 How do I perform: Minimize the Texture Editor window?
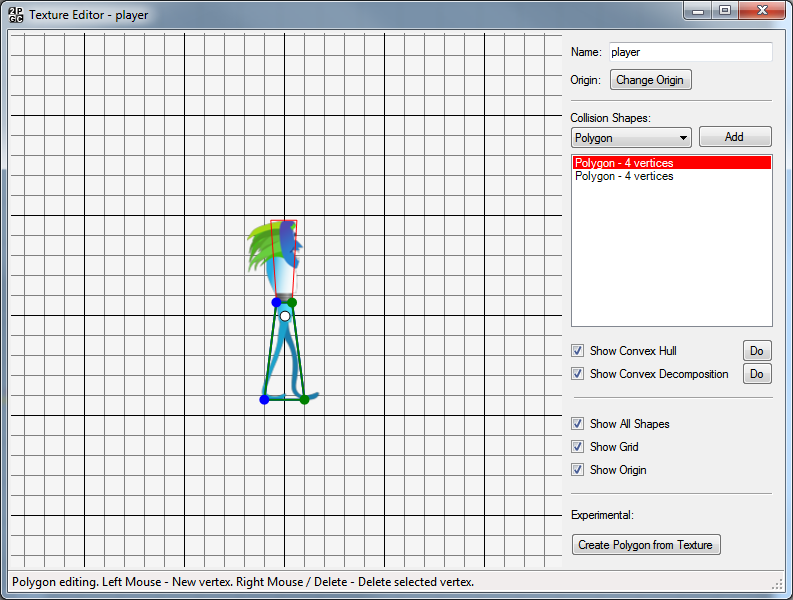698,11
